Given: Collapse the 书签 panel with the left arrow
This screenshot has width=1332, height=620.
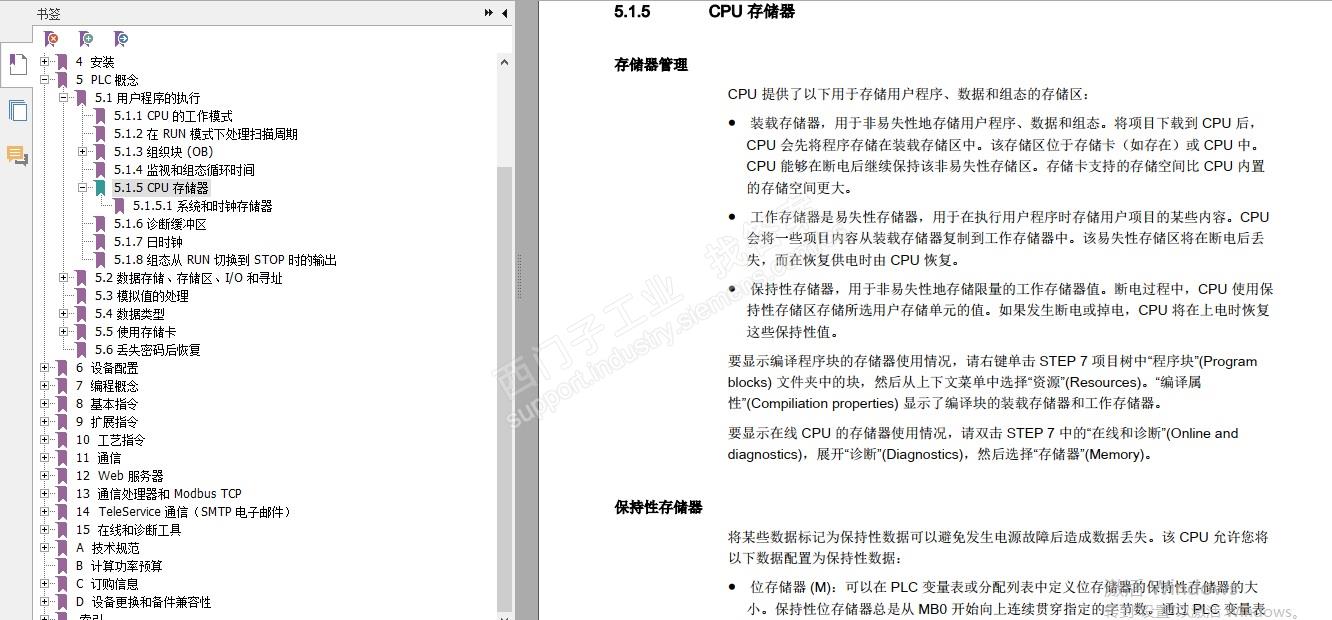Looking at the screenshot, I should pyautogui.click(x=504, y=13).
